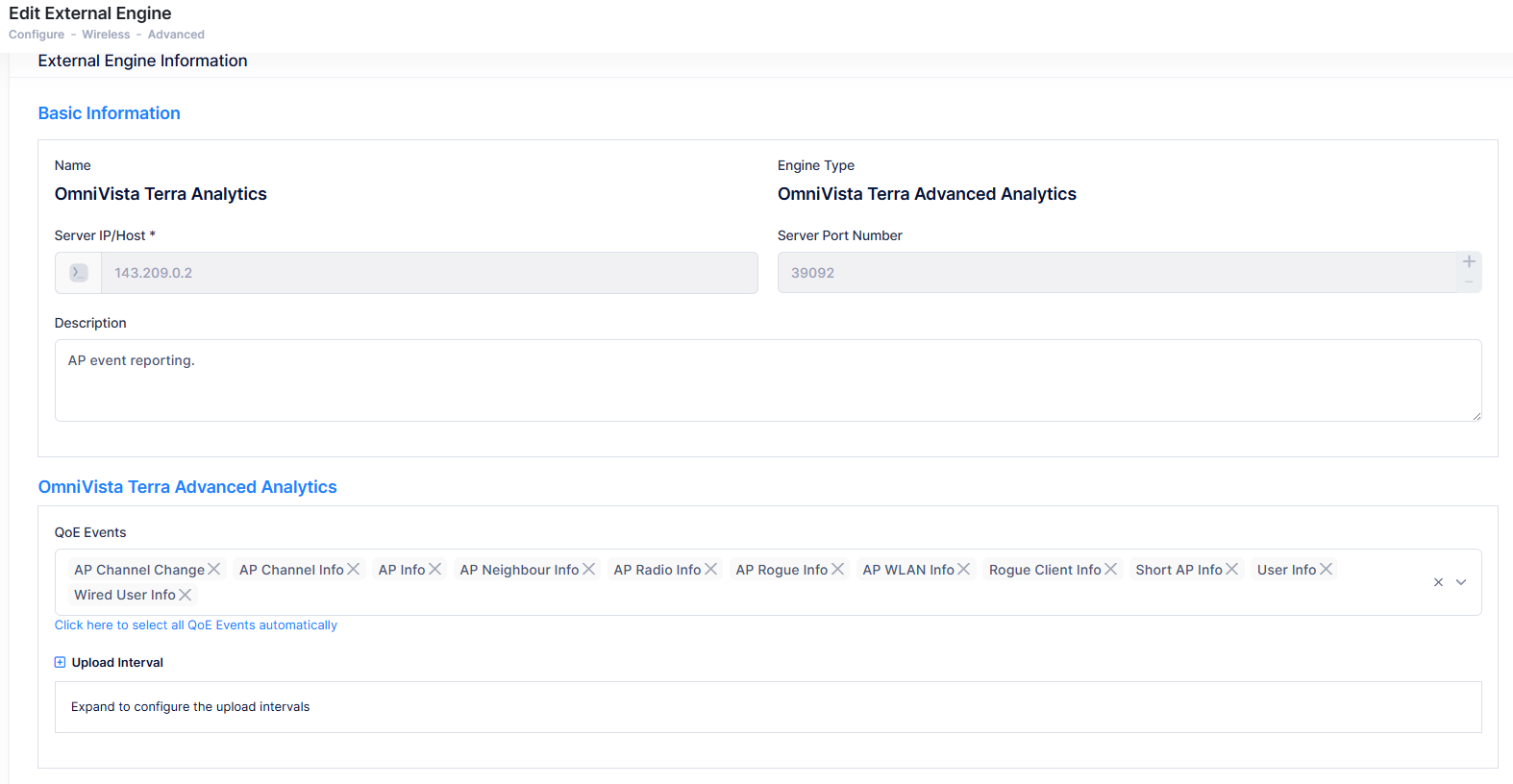Expand the Upload Interval section
The height and width of the screenshot is (784, 1513).
61,662
